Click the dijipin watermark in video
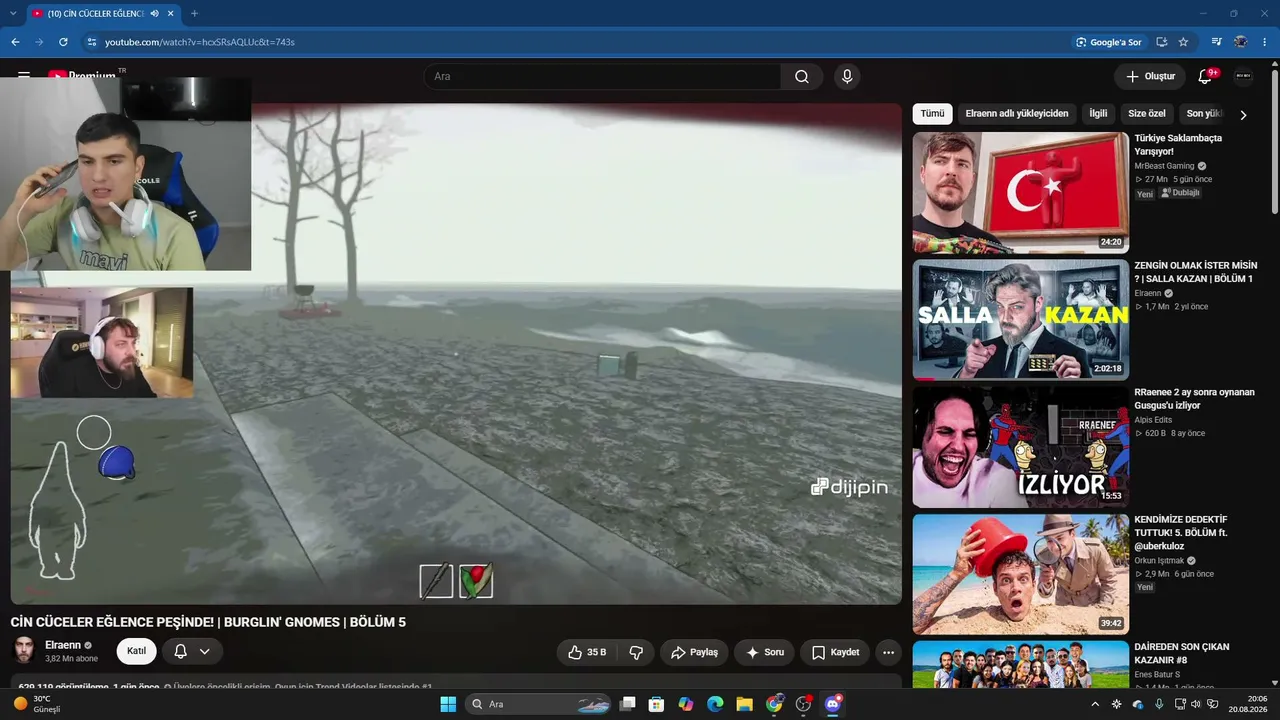The width and height of the screenshot is (1280, 720). (x=849, y=487)
